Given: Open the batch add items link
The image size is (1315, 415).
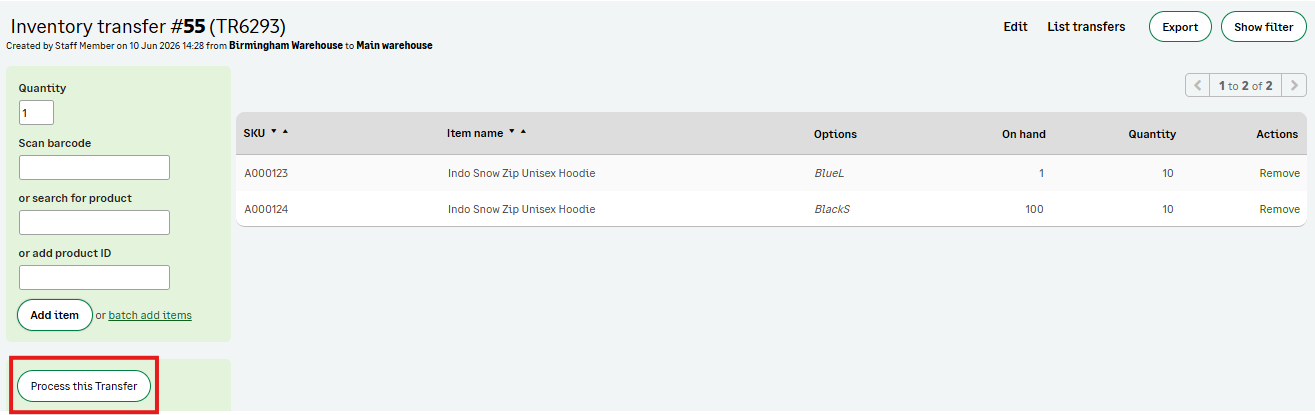Looking at the screenshot, I should pyautogui.click(x=150, y=315).
